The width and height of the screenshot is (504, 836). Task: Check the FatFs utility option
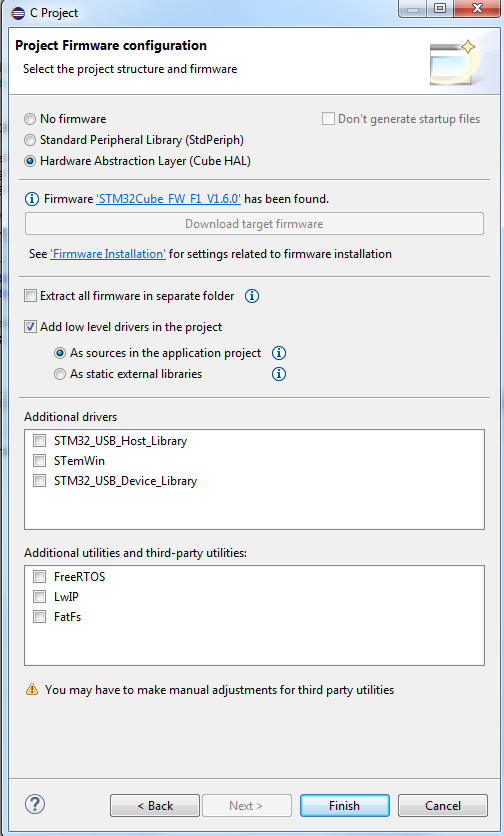[x=39, y=617]
